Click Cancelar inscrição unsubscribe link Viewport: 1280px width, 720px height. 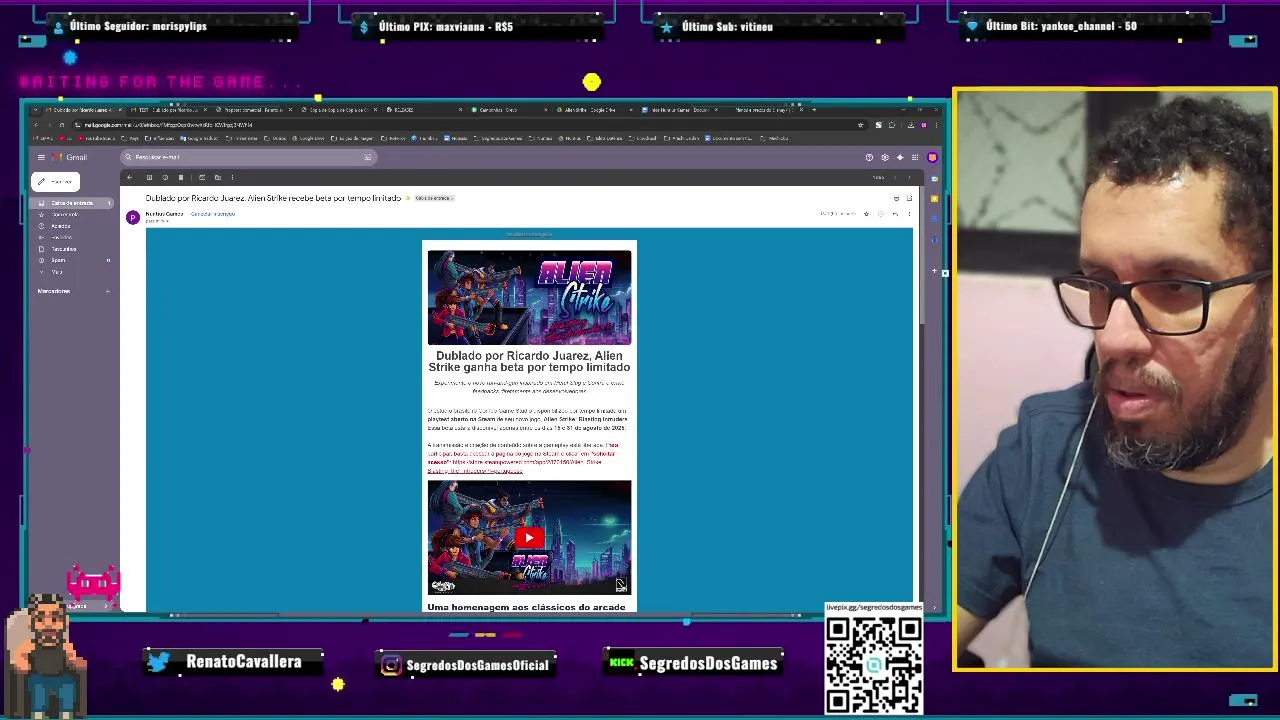click(x=213, y=214)
